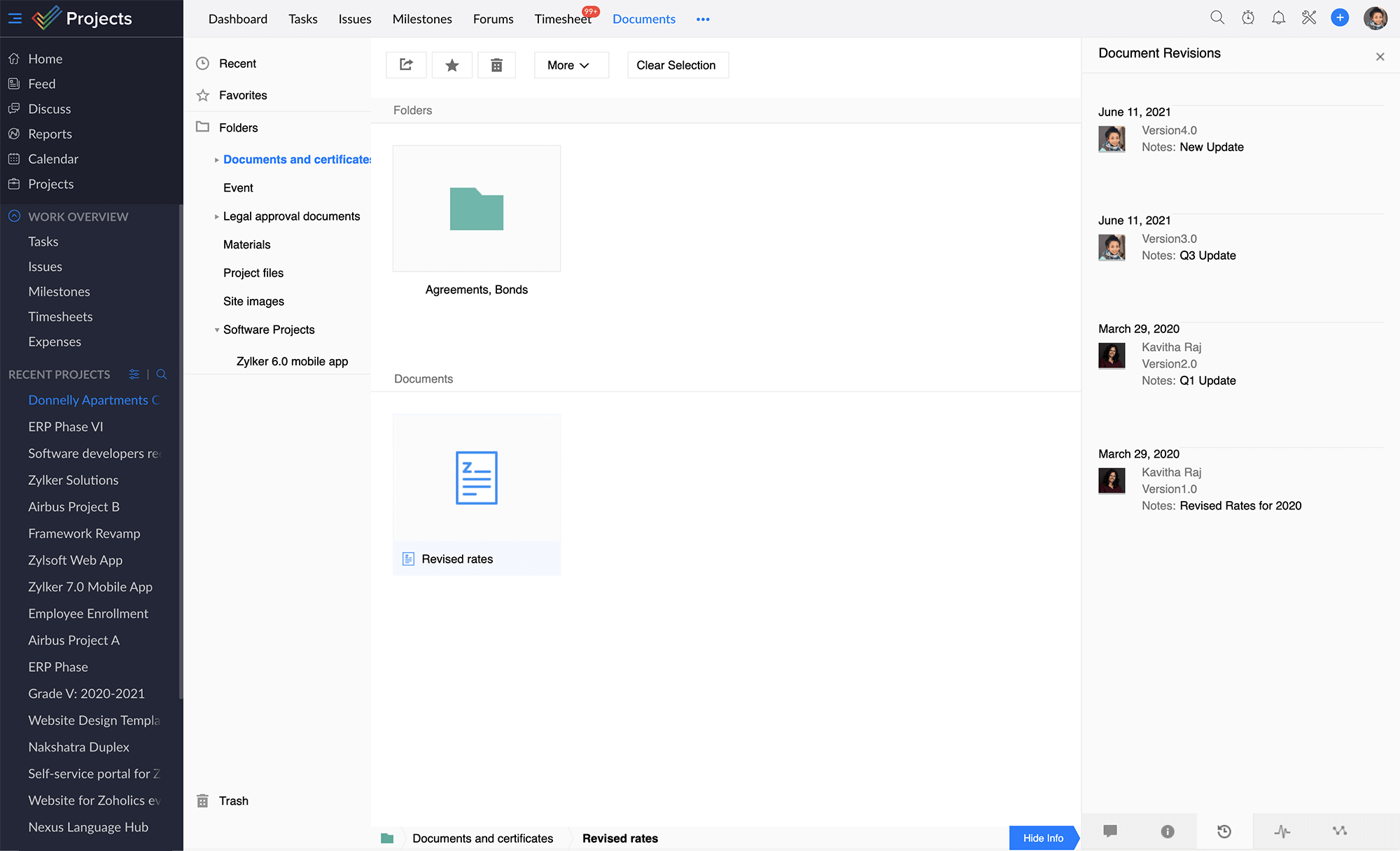Click the share document icon in toolbar
Screen dimensions: 1400x851
406,65
